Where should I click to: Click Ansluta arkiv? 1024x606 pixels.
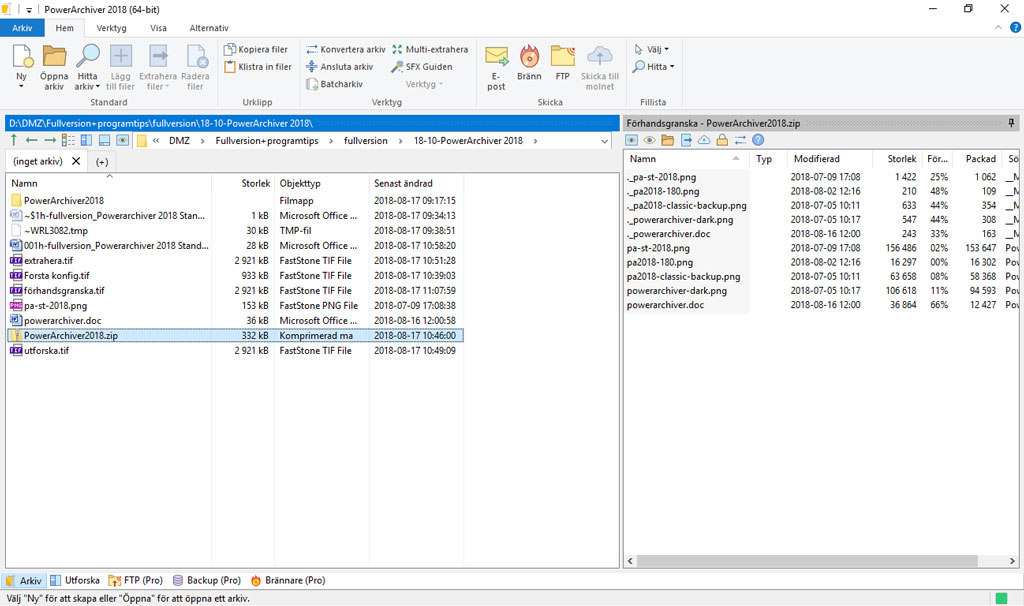tap(340, 67)
